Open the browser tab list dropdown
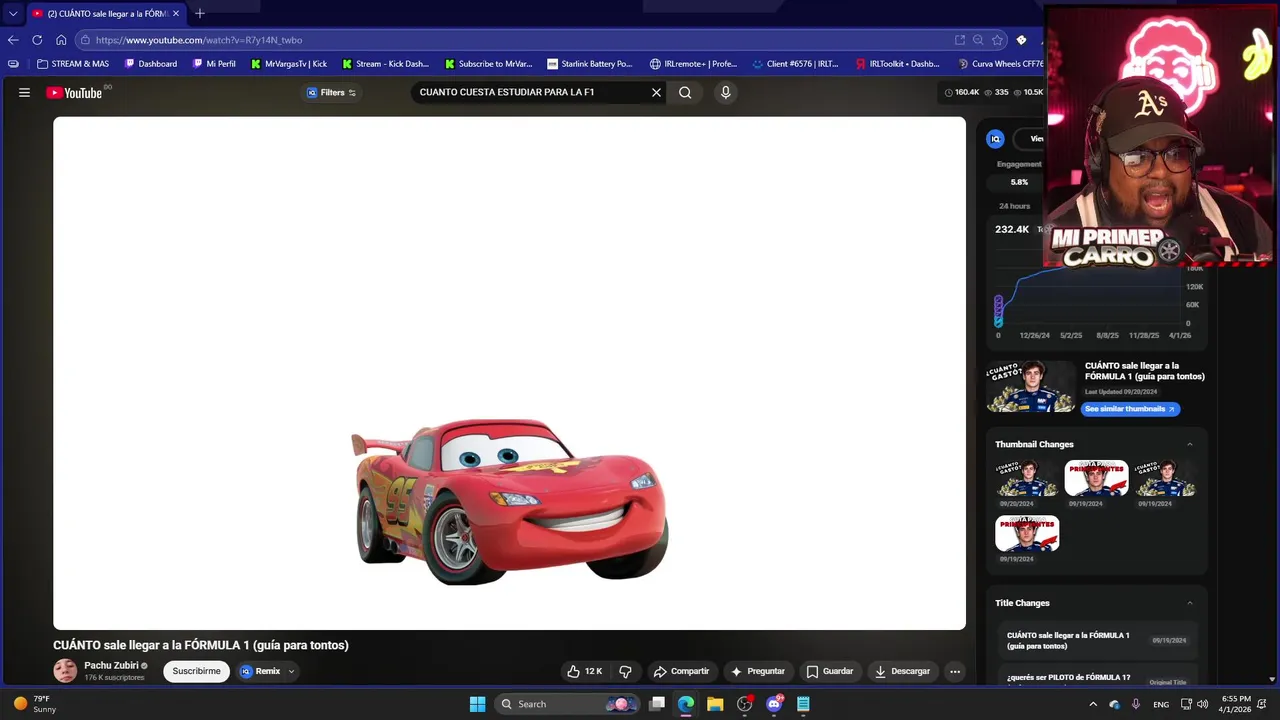The width and height of the screenshot is (1280, 720). coord(13,14)
